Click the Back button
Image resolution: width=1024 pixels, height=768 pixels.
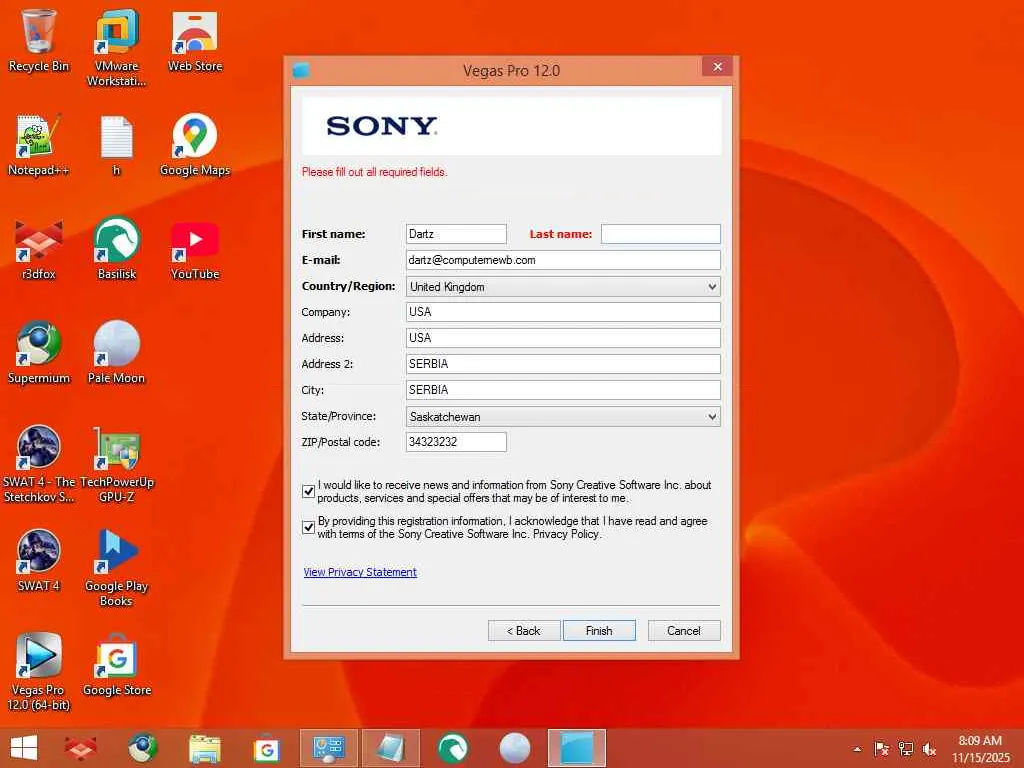point(524,630)
